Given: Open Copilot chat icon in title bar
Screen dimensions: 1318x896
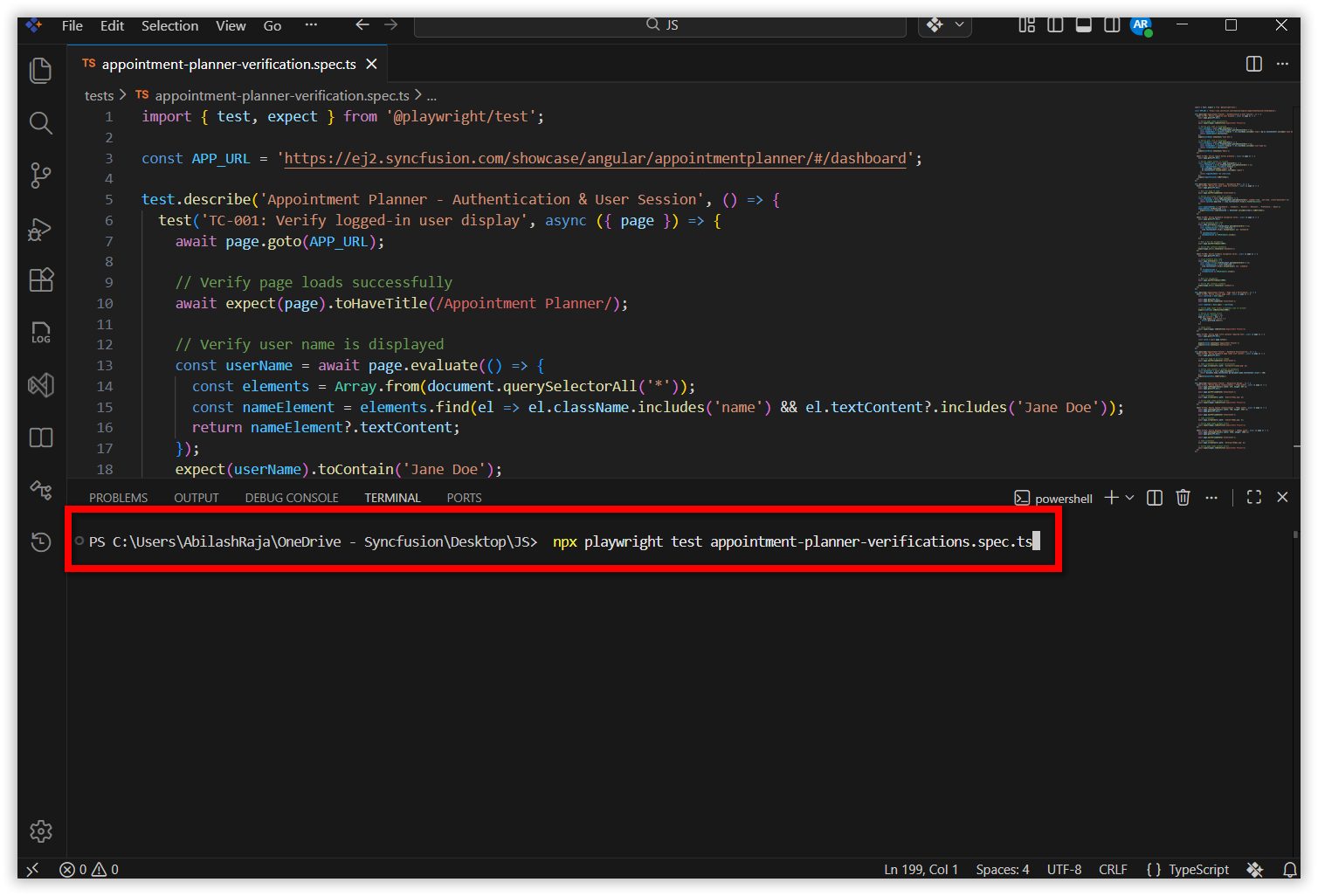Looking at the screenshot, I should (x=935, y=25).
